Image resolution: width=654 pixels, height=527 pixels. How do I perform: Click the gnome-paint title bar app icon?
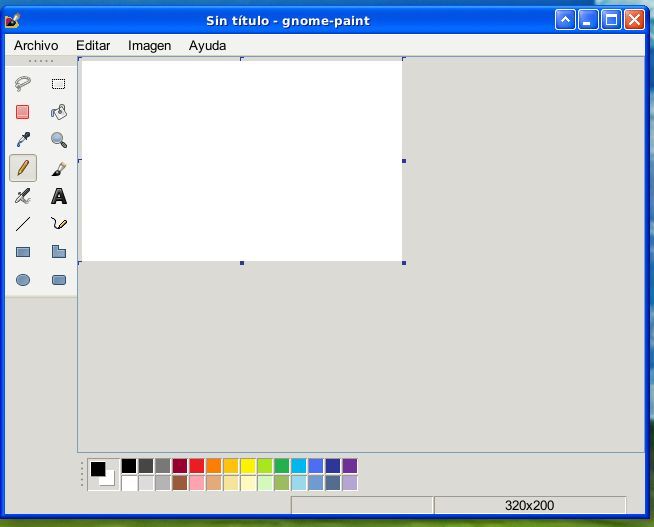point(13,20)
